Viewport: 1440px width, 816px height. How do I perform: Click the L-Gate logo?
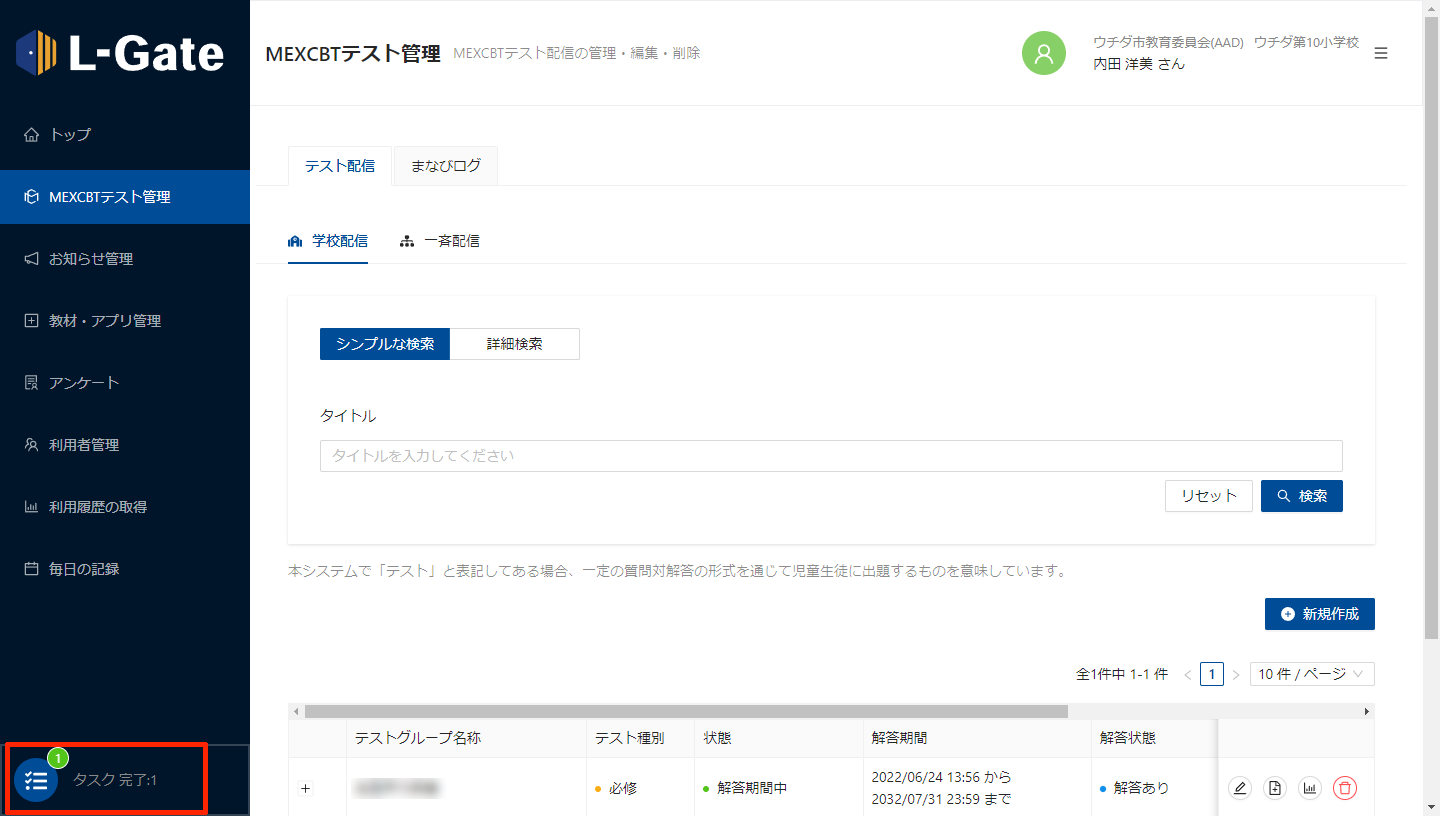[x=121, y=53]
